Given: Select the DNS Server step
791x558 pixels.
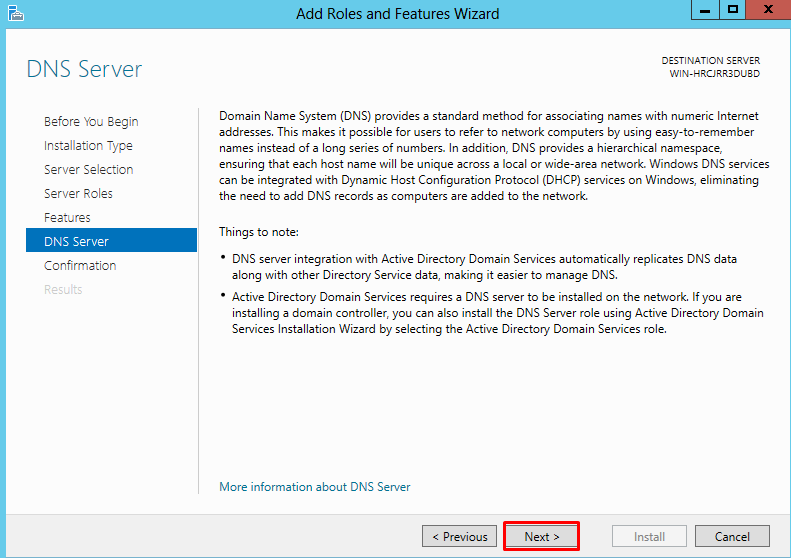Looking at the screenshot, I should (111, 240).
